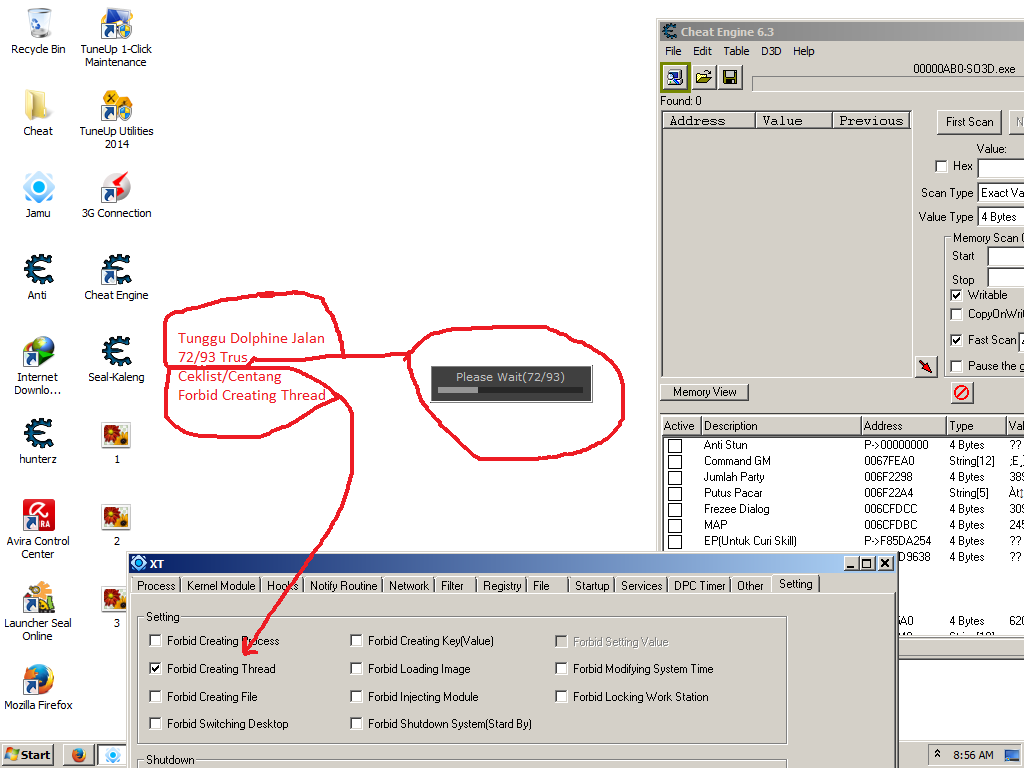Image resolution: width=1024 pixels, height=768 pixels.
Task: Click the Cheat Engine scan progress bar
Action: click(888, 83)
